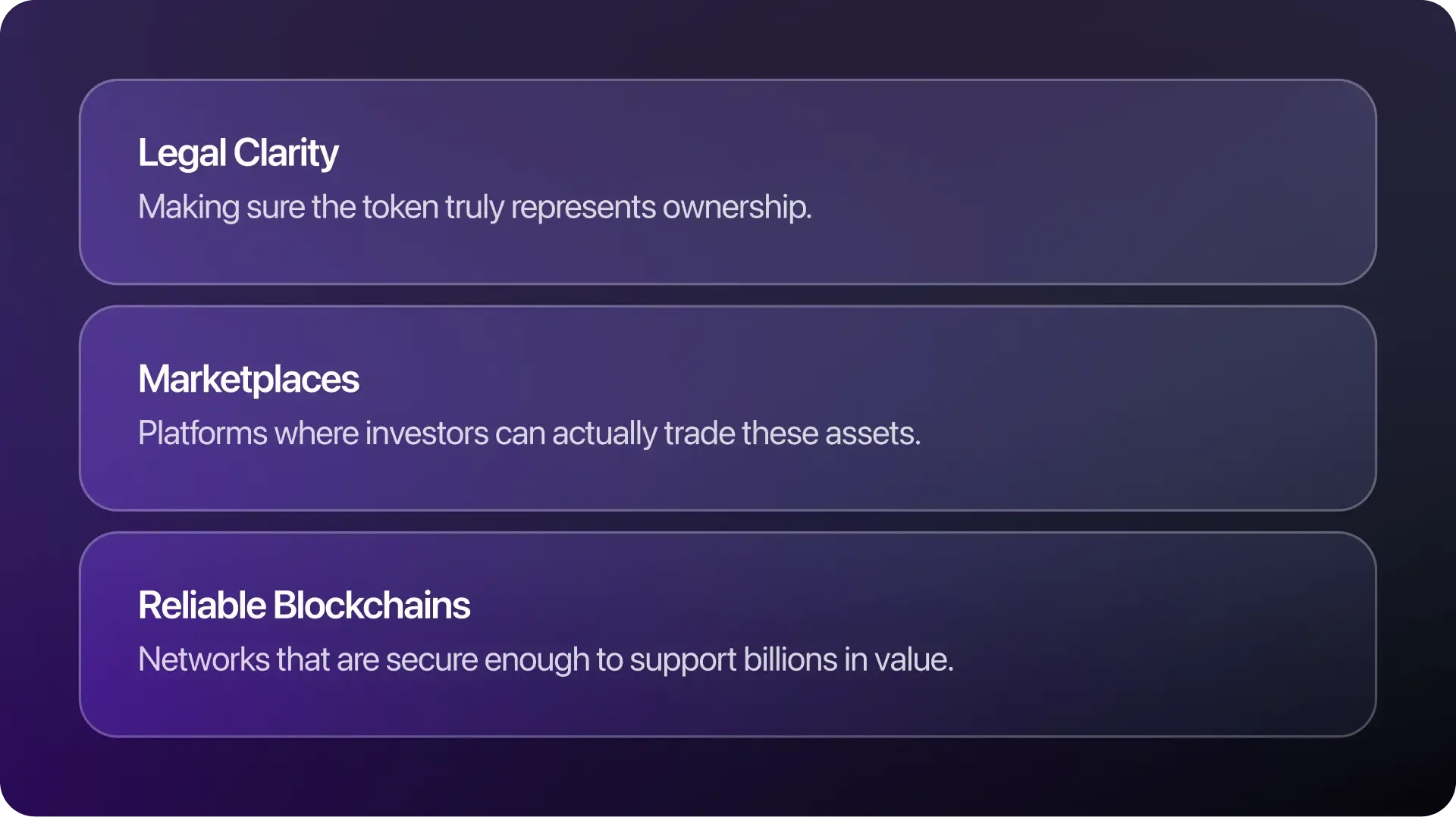The height and width of the screenshot is (817, 1456).
Task: Select the "Marketplaces" heading
Action: (248, 379)
